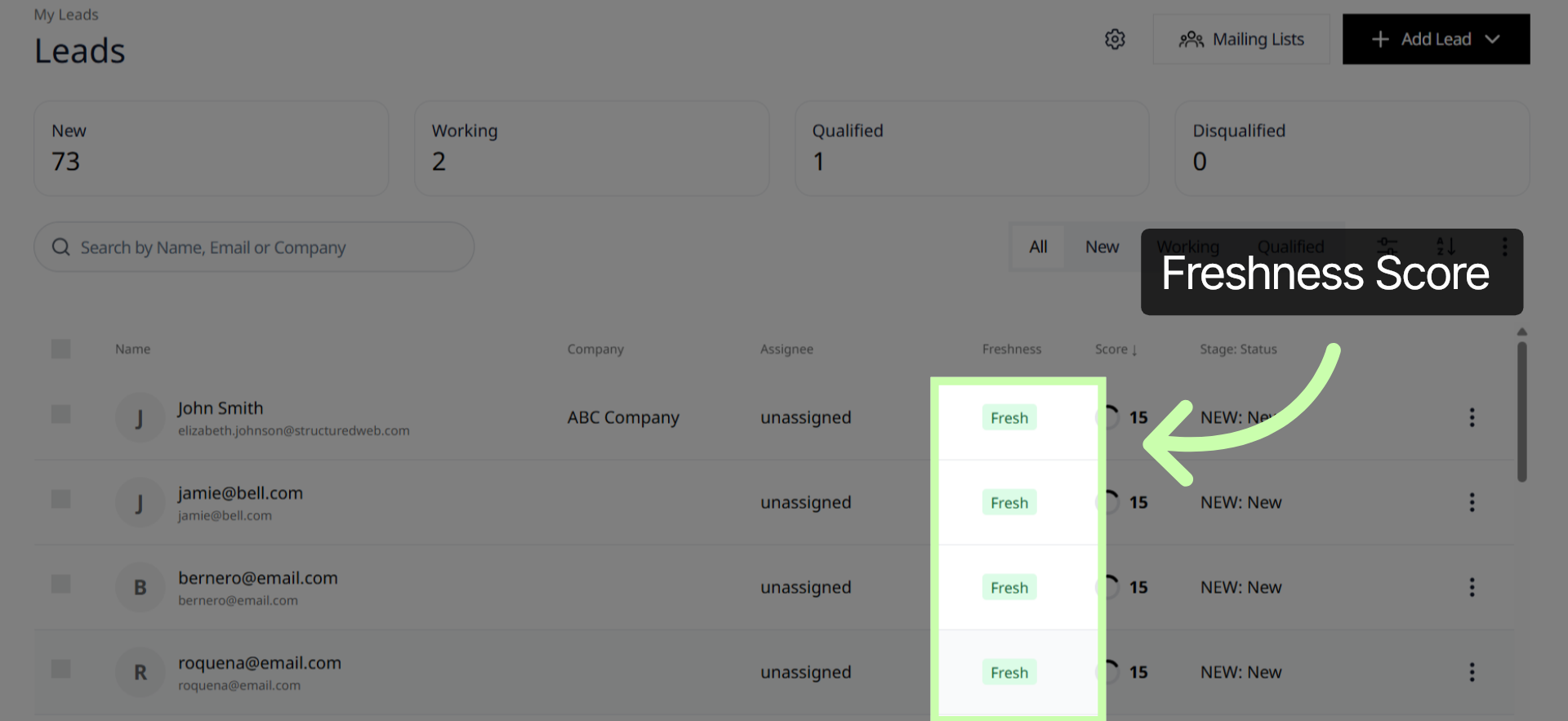Open the John Smith lead name
Image resolution: width=1568 pixels, height=721 pixels.
(220, 408)
